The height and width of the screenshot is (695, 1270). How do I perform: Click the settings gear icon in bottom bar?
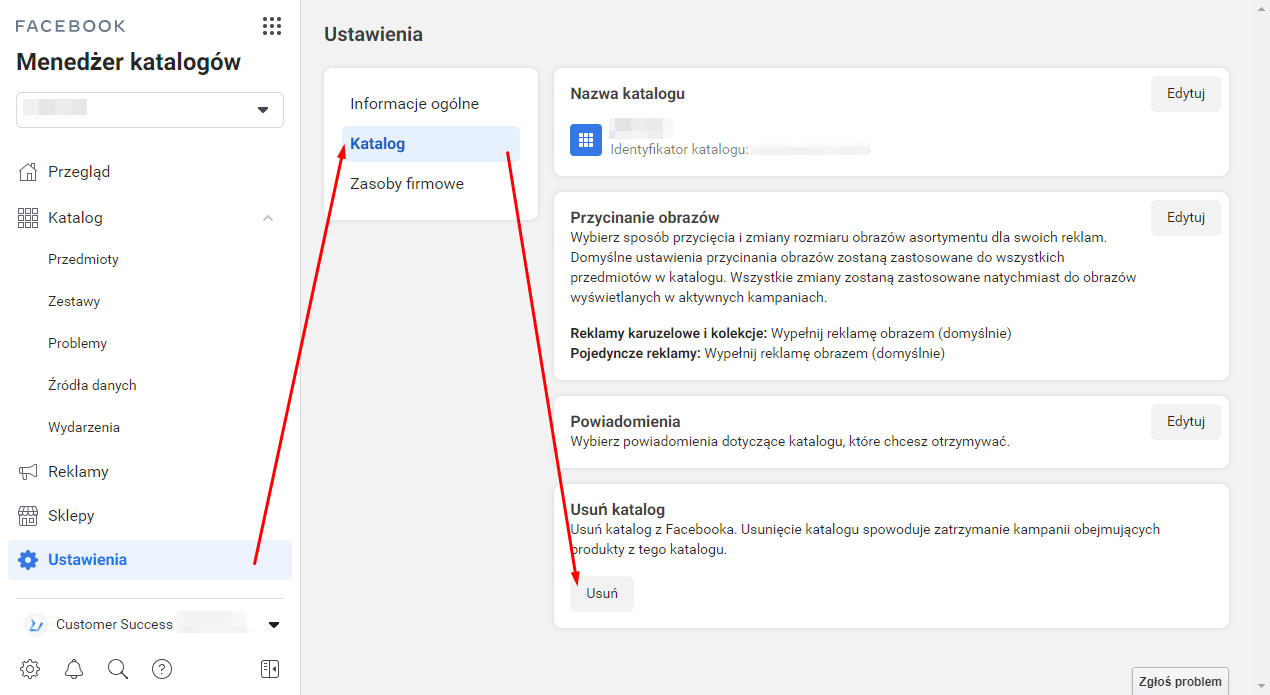click(30, 669)
